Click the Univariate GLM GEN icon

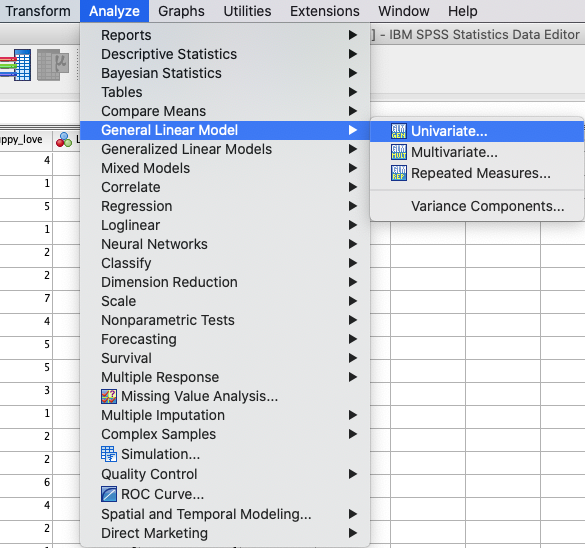(399, 131)
